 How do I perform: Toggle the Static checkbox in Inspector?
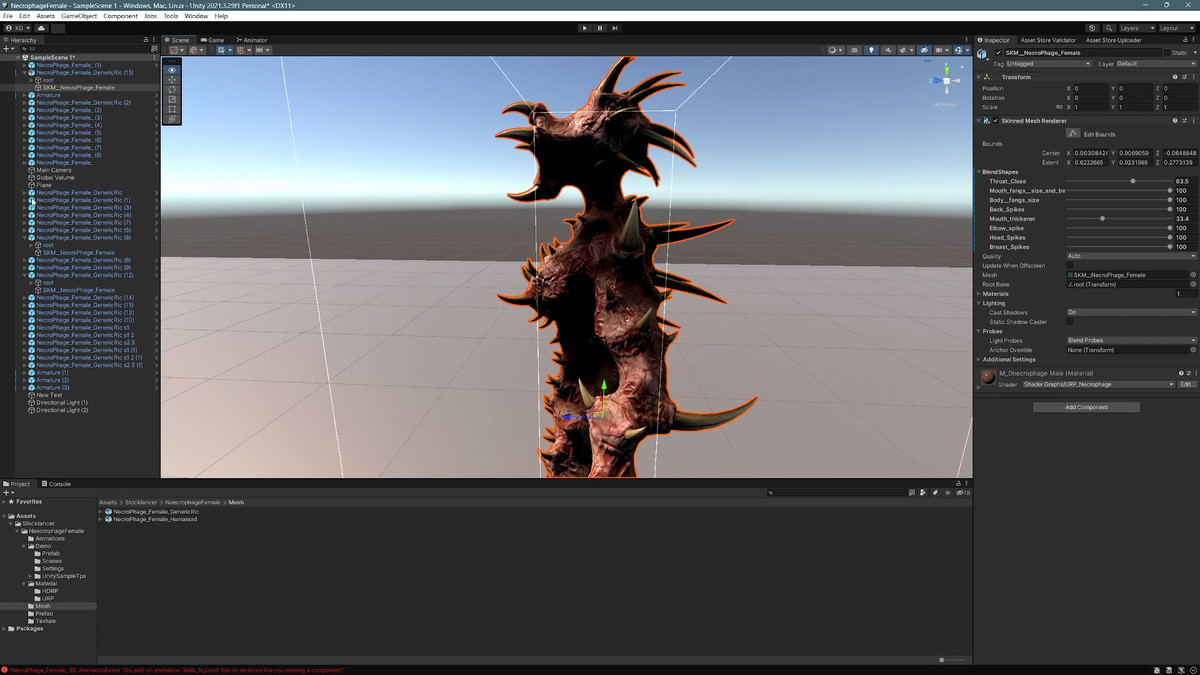click(1167, 53)
